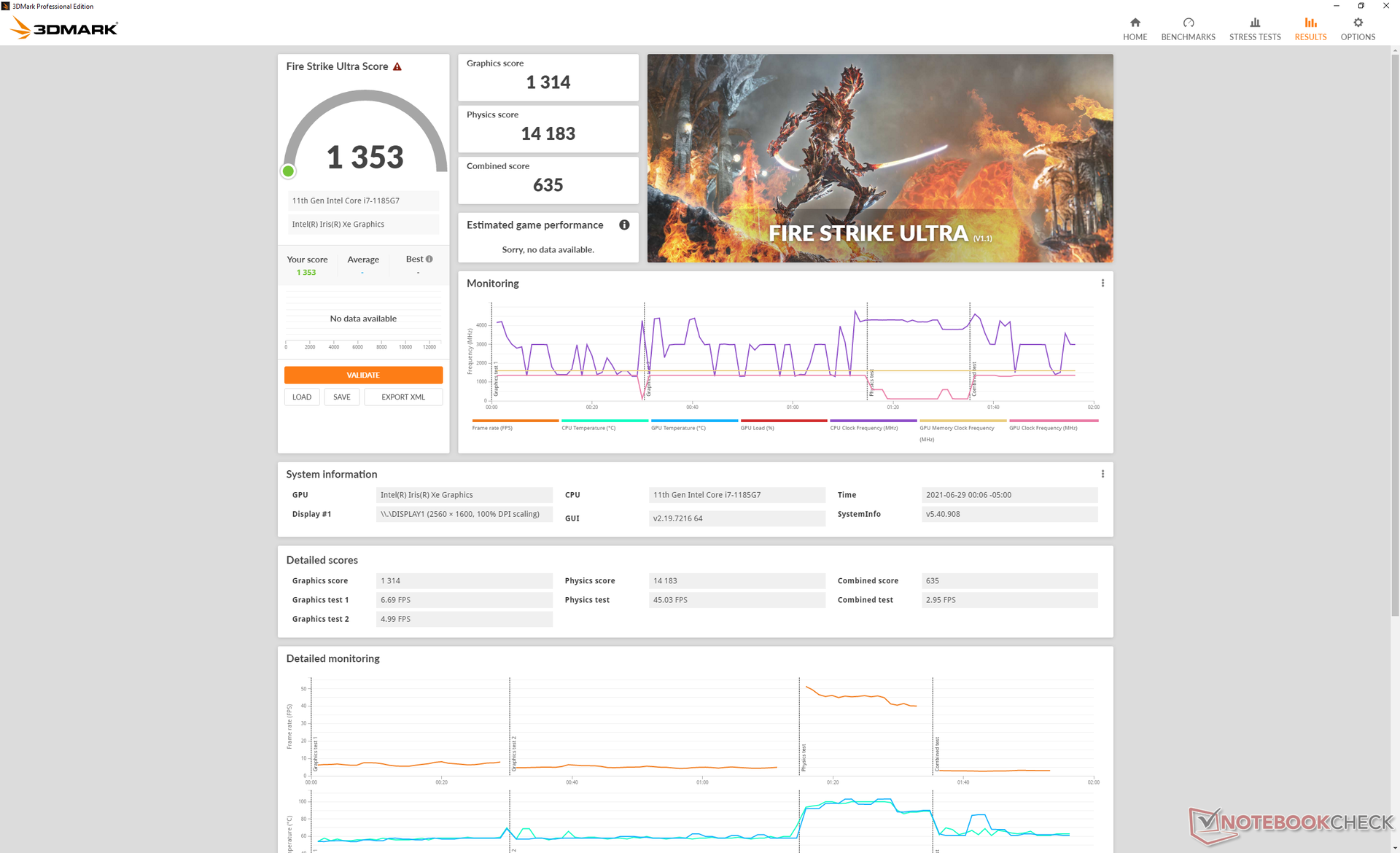The height and width of the screenshot is (853, 1400).
Task: Toggle the GPU Memory Clock Frequency legend
Action: tap(962, 430)
